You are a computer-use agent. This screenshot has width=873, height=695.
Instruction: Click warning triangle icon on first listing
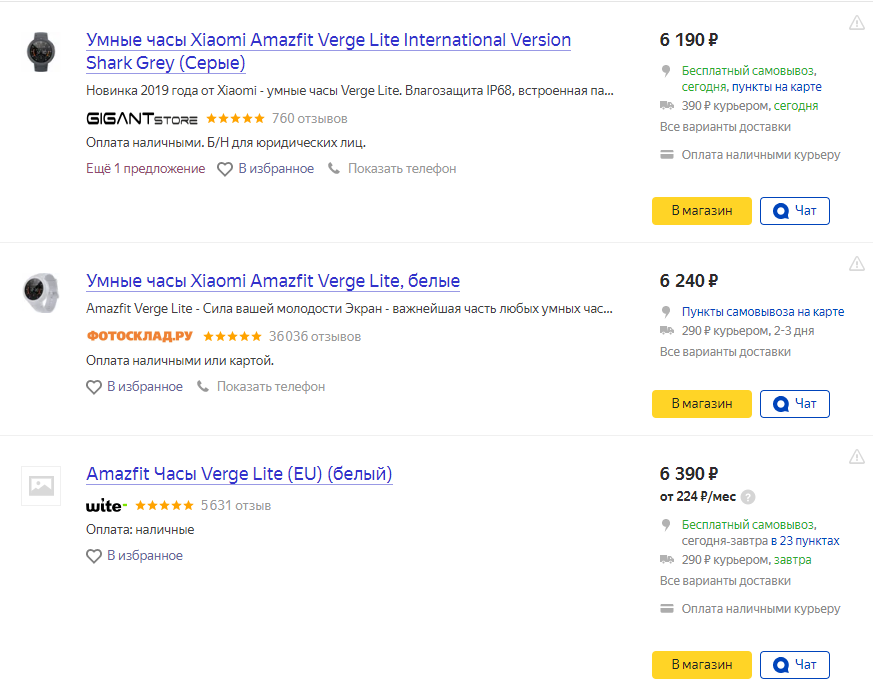click(x=857, y=22)
